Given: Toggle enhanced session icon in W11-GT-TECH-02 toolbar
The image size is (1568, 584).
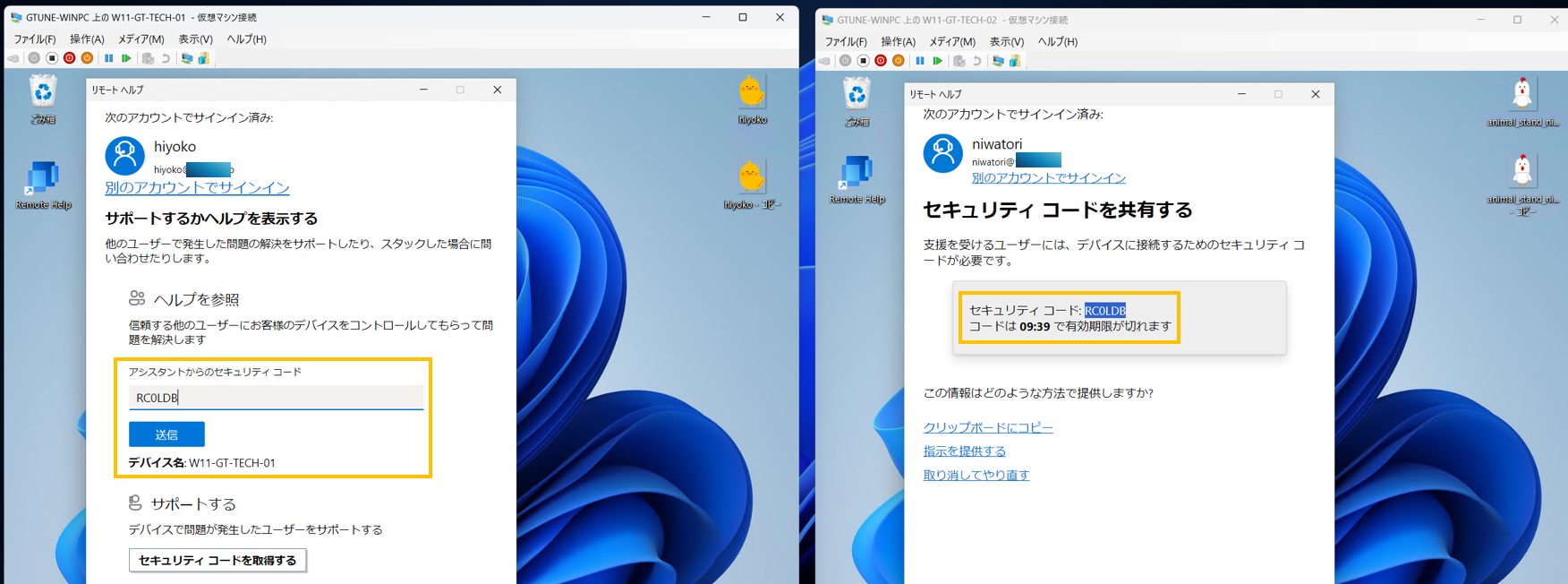Looking at the screenshot, I should [x=998, y=61].
